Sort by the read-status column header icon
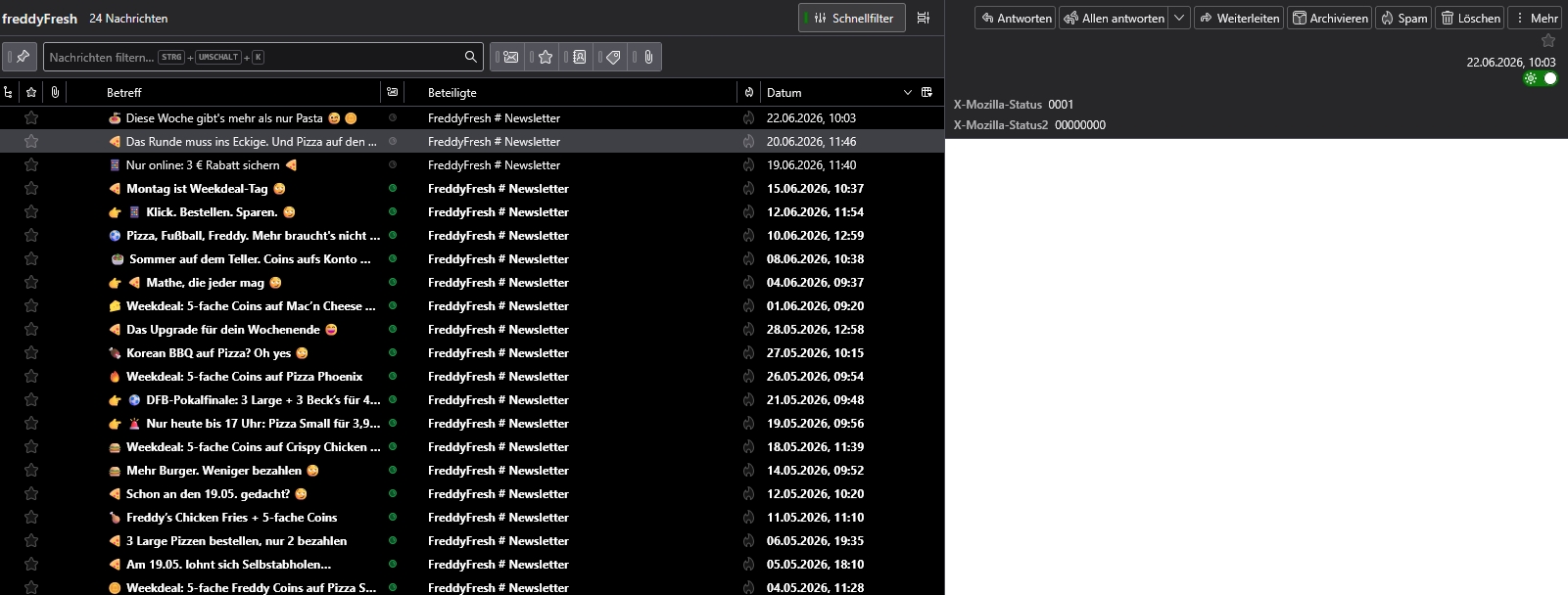This screenshot has height=595, width=1568. 393,92
